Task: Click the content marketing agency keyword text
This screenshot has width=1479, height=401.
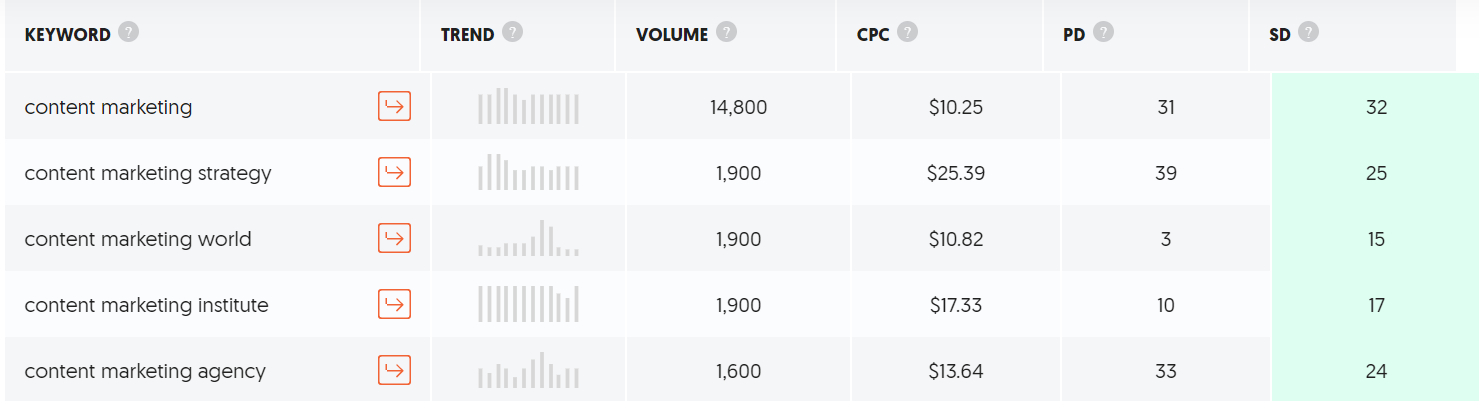Action: pos(145,371)
